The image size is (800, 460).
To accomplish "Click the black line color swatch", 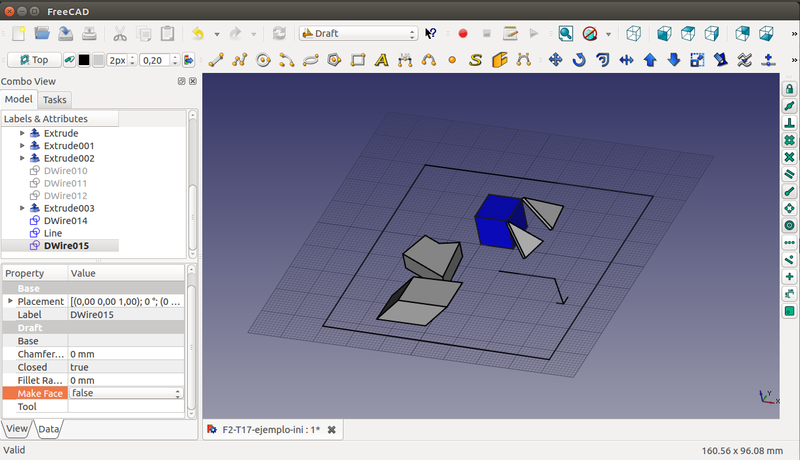I will [x=85, y=59].
